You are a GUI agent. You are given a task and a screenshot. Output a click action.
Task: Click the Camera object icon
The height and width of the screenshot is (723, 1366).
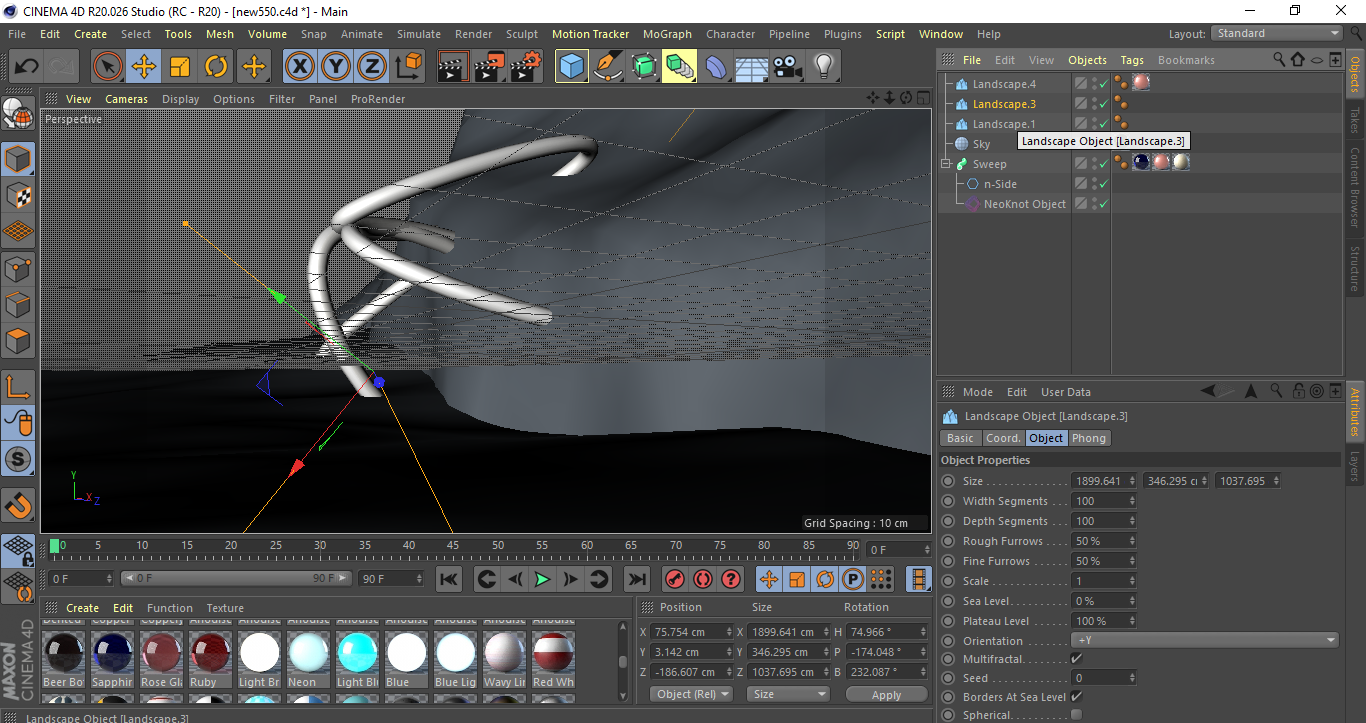tap(788, 67)
